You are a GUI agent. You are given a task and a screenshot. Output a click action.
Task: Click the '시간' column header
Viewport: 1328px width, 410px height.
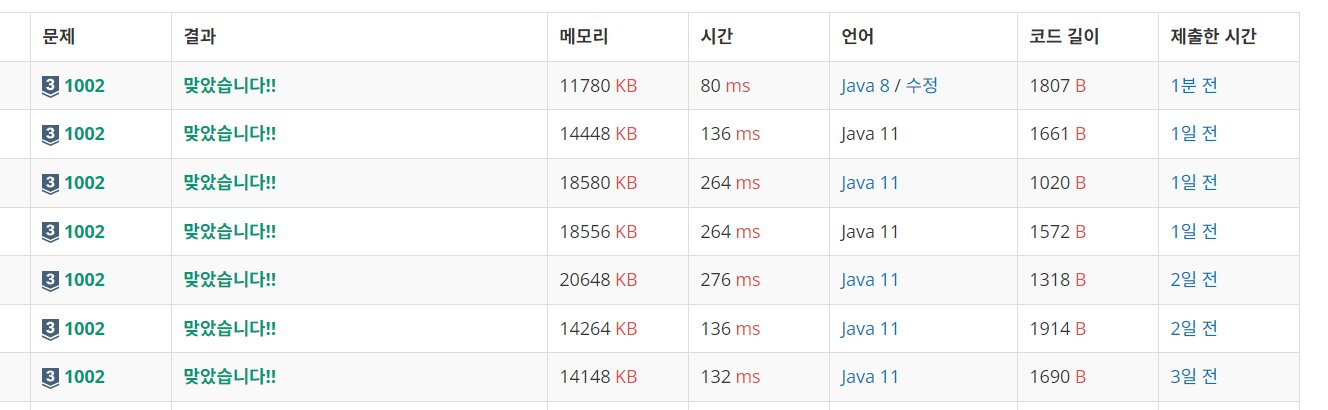[x=718, y=37]
